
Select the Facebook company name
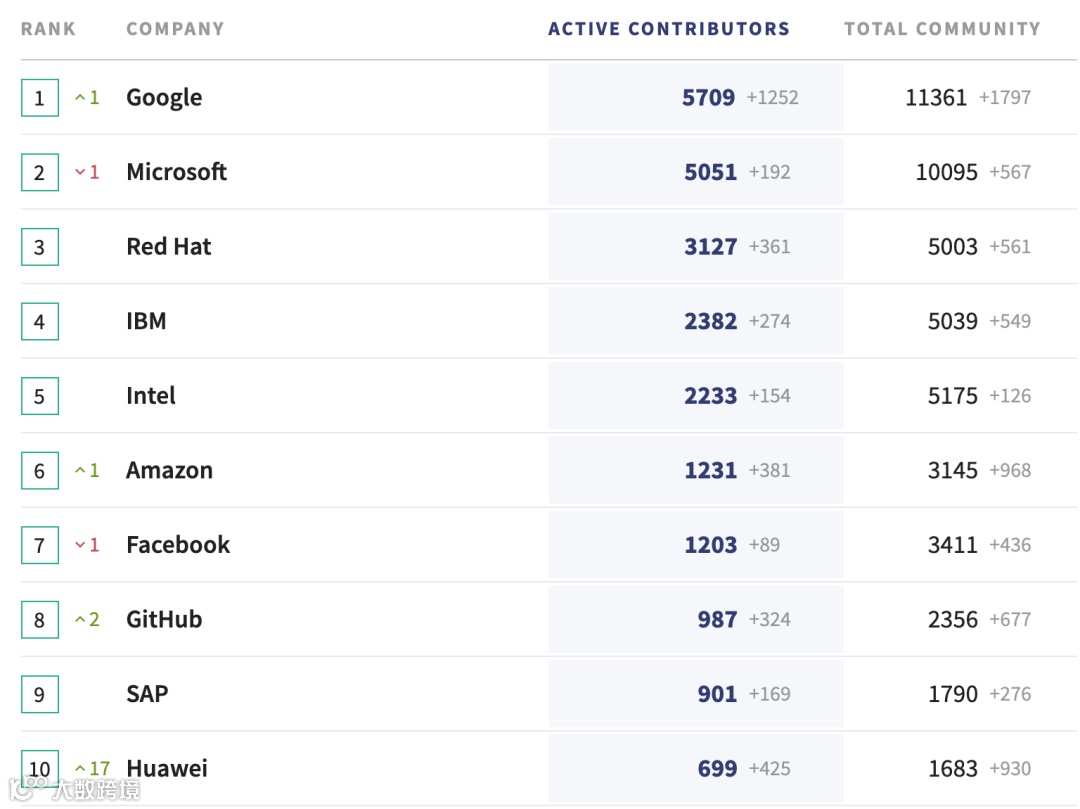(x=178, y=545)
